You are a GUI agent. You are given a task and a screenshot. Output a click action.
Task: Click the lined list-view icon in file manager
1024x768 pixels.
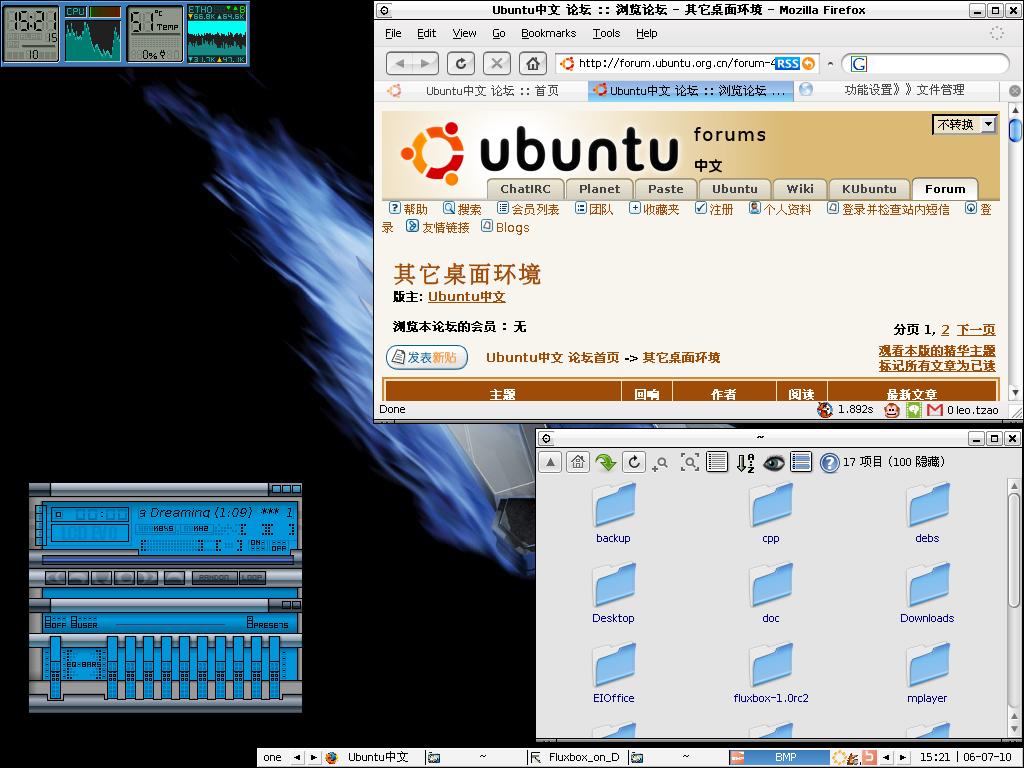(x=716, y=462)
